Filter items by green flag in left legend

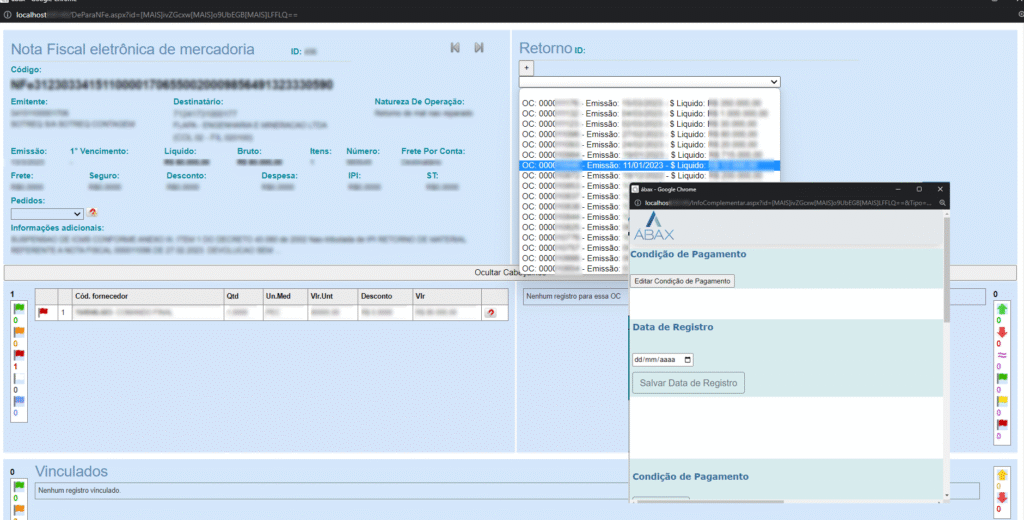tap(18, 307)
